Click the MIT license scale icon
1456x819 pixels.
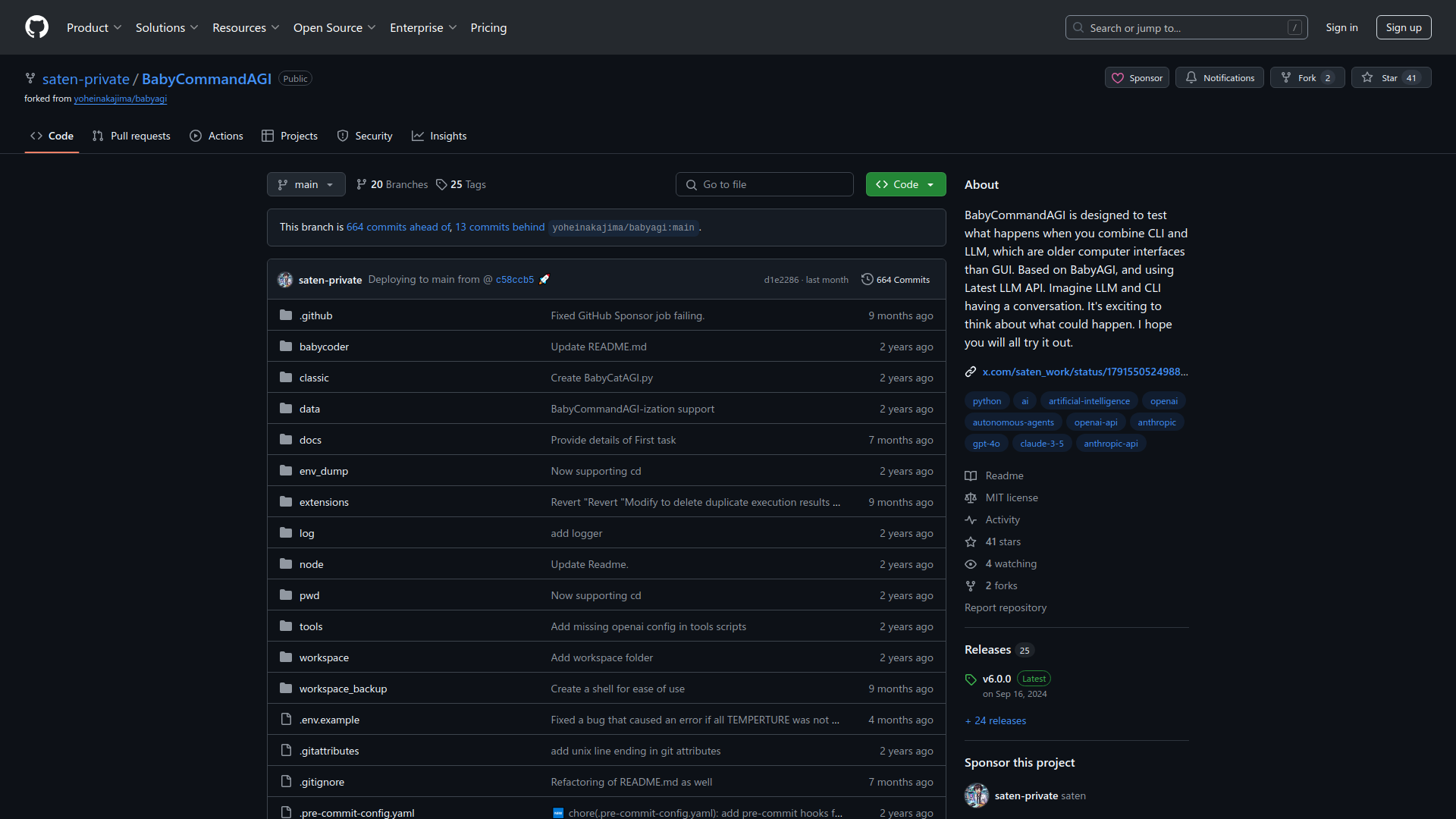[x=971, y=497]
